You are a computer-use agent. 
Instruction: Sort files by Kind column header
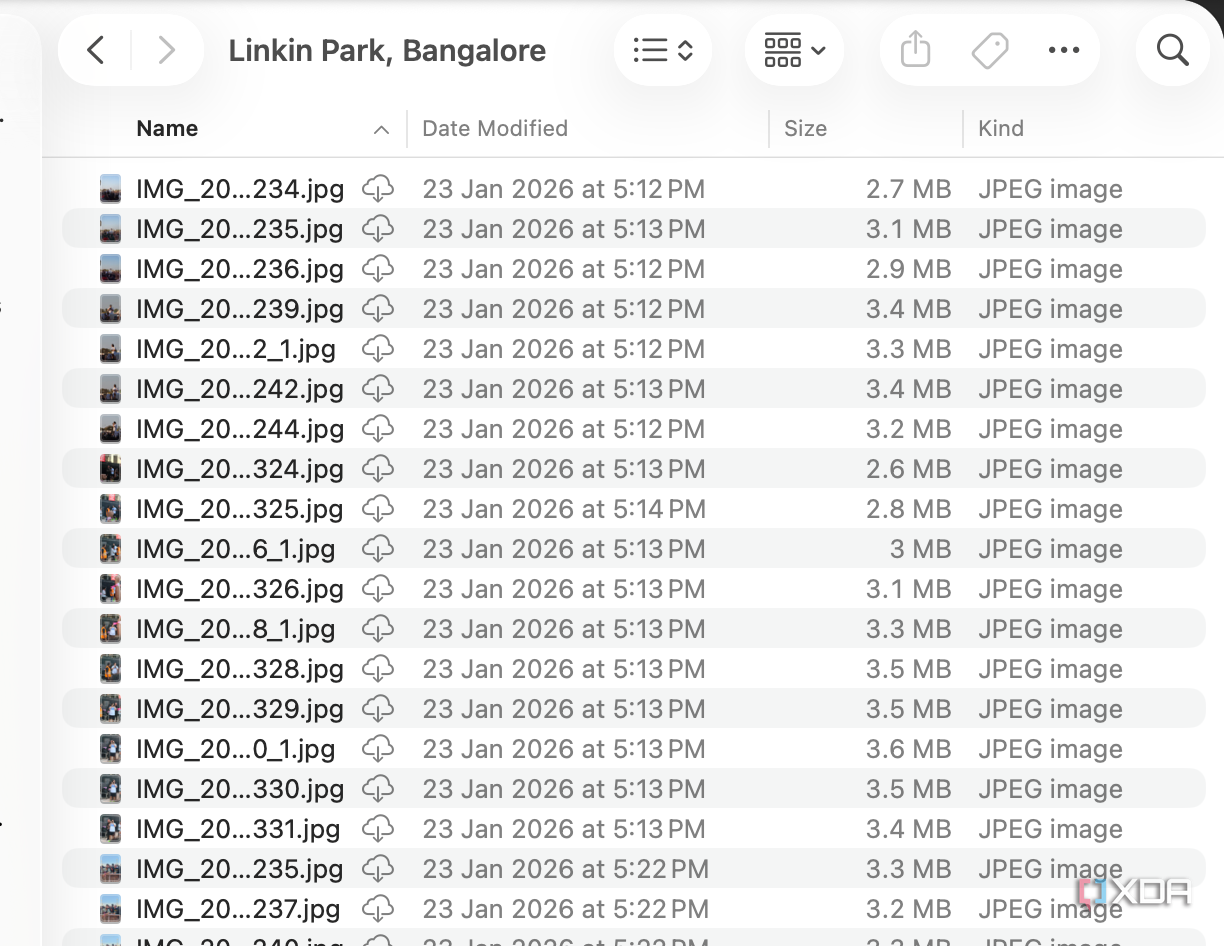(1001, 128)
